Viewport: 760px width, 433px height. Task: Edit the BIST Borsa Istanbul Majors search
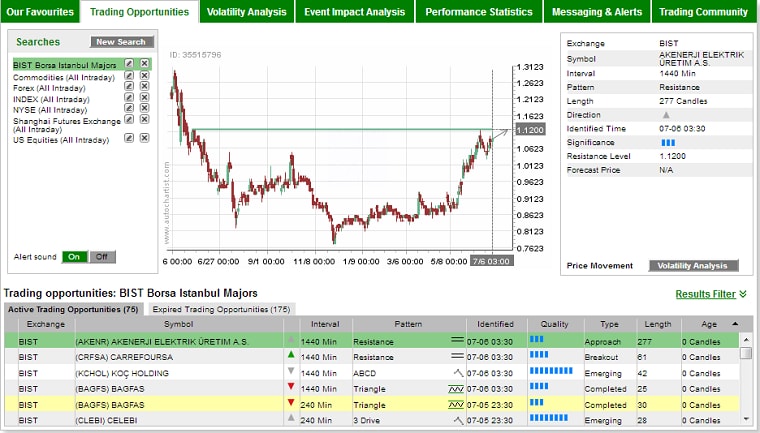(129, 64)
